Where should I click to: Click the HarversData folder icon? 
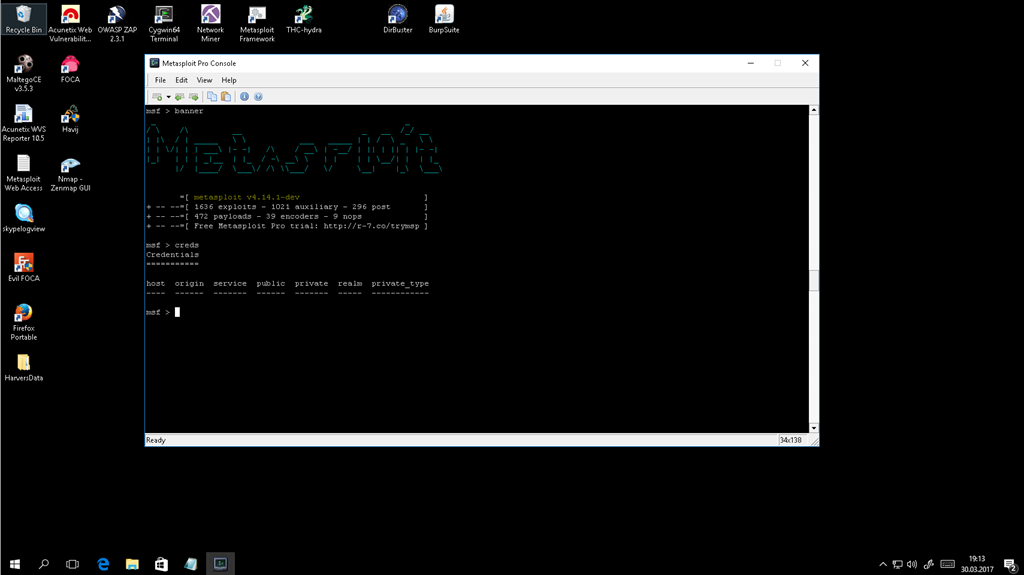tap(24, 367)
